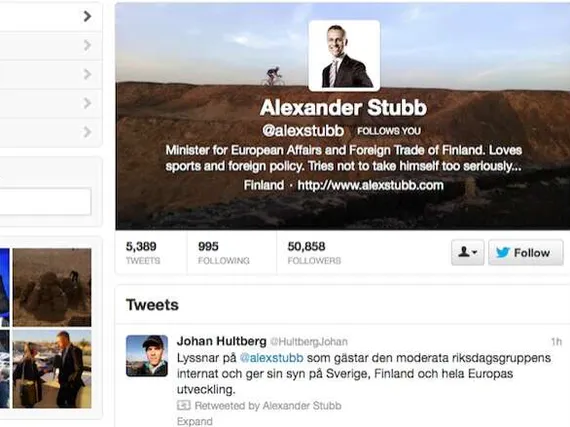Open the user actions person dropdown
Screen dimensions: 570x427
pos(467,252)
